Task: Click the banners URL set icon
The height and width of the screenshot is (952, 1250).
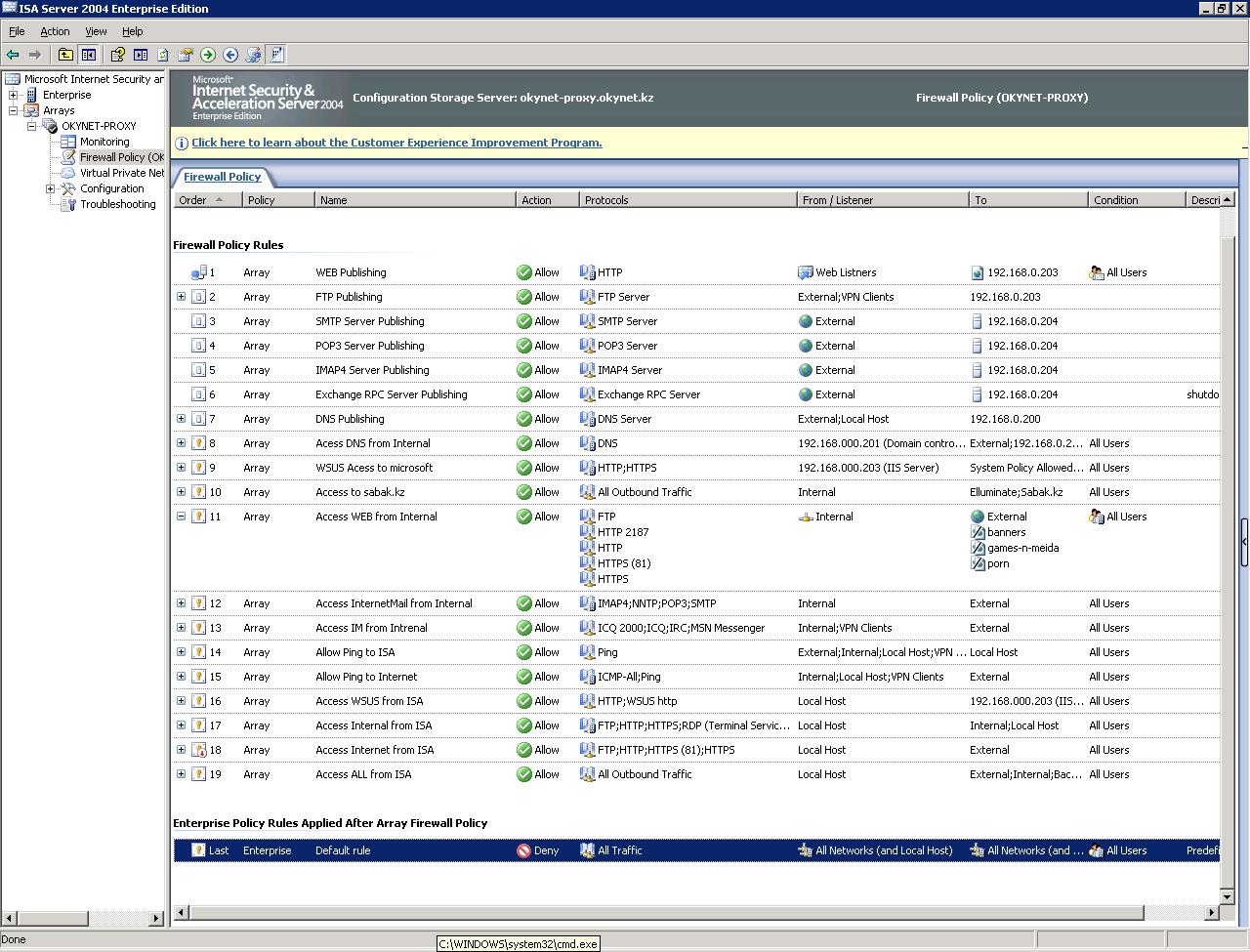Action: pos(978,532)
